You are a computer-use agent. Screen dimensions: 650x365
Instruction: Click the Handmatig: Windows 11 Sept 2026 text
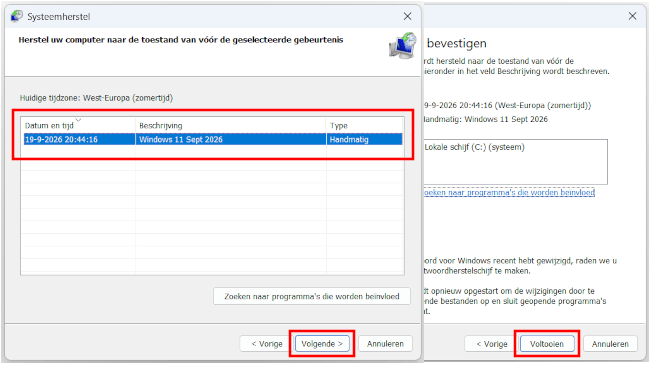coord(485,119)
